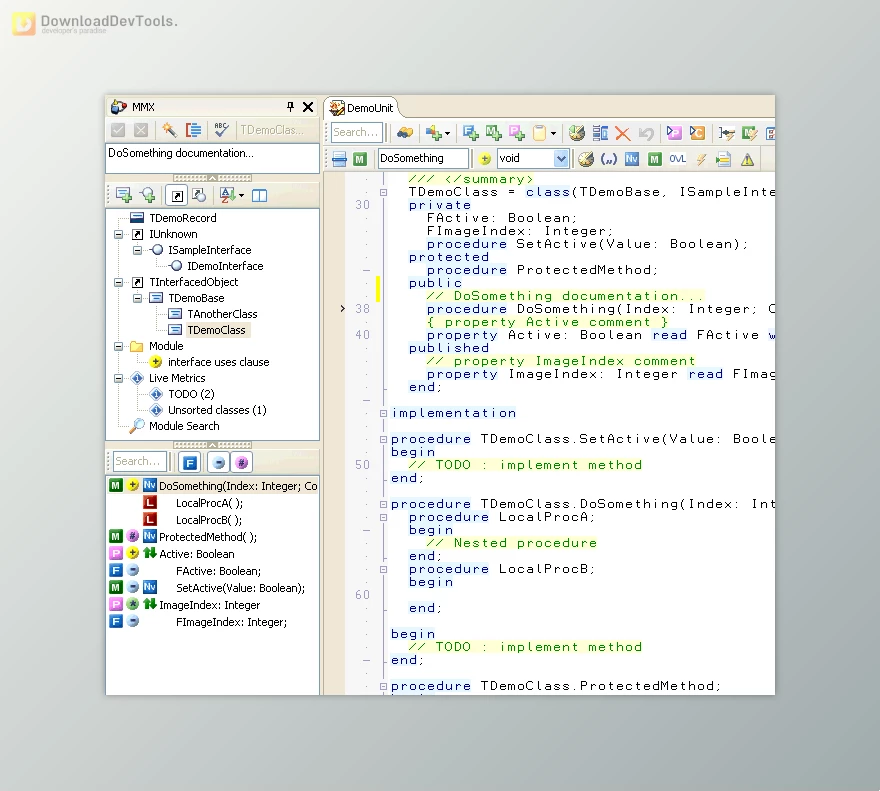This screenshot has width=880, height=791.
Task: Click the orange C convert icon
Action: [x=697, y=133]
